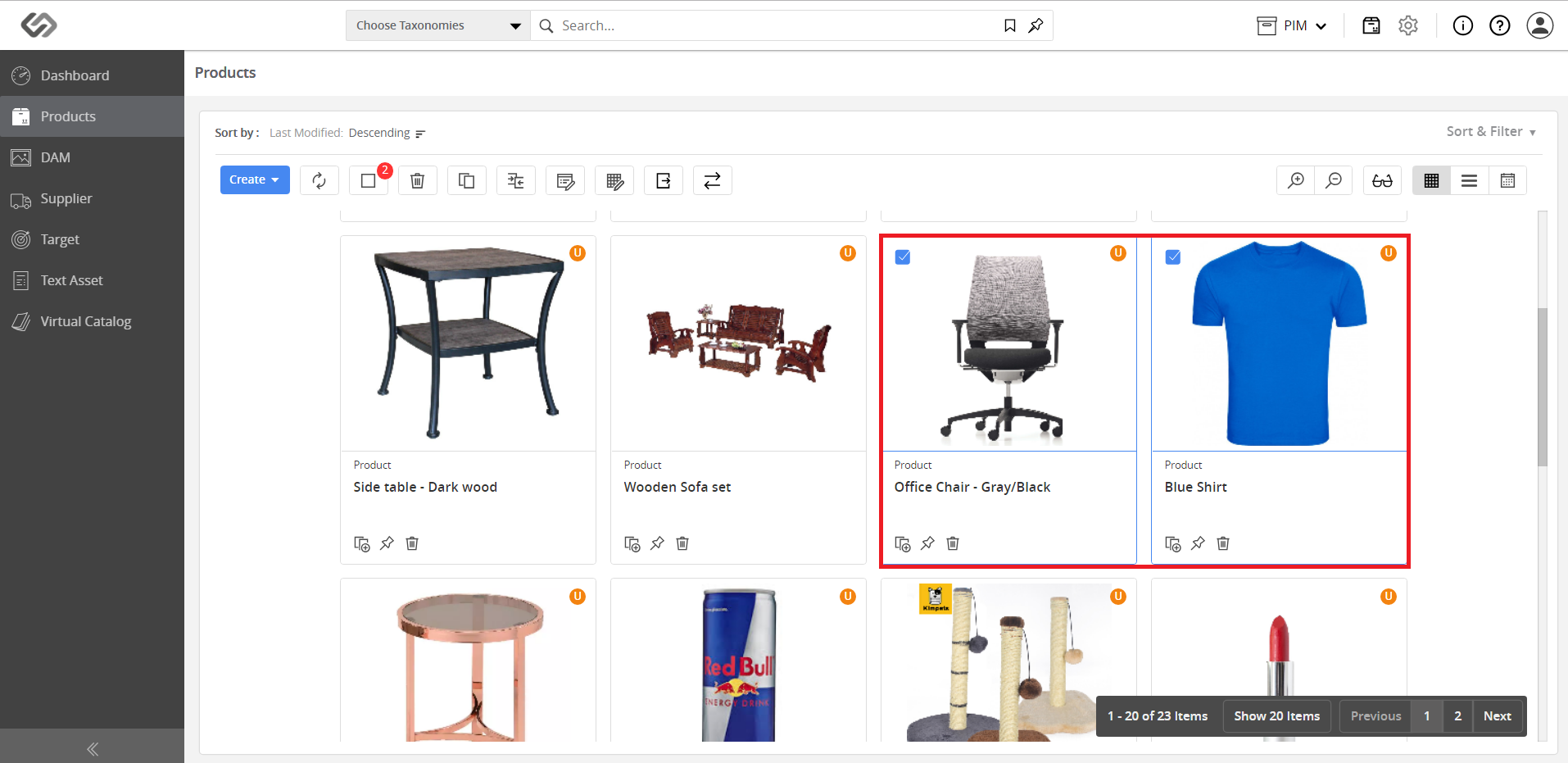Click the refresh icon in toolbar

[x=319, y=180]
